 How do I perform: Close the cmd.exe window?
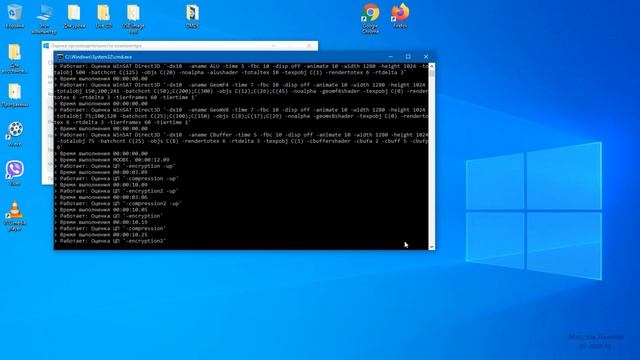[x=426, y=57]
